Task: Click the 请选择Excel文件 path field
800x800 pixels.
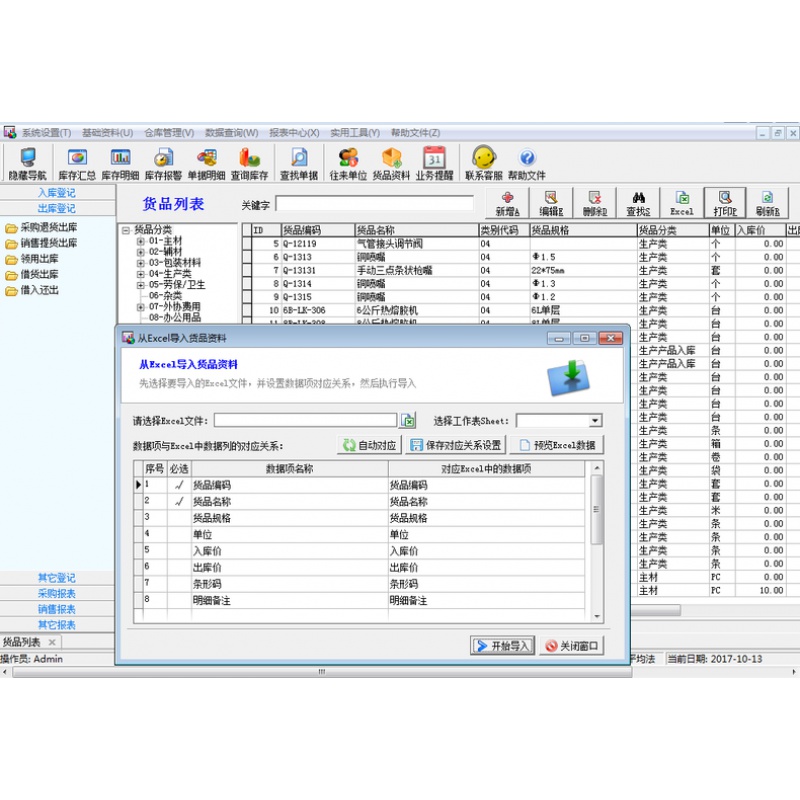Action: tap(306, 420)
